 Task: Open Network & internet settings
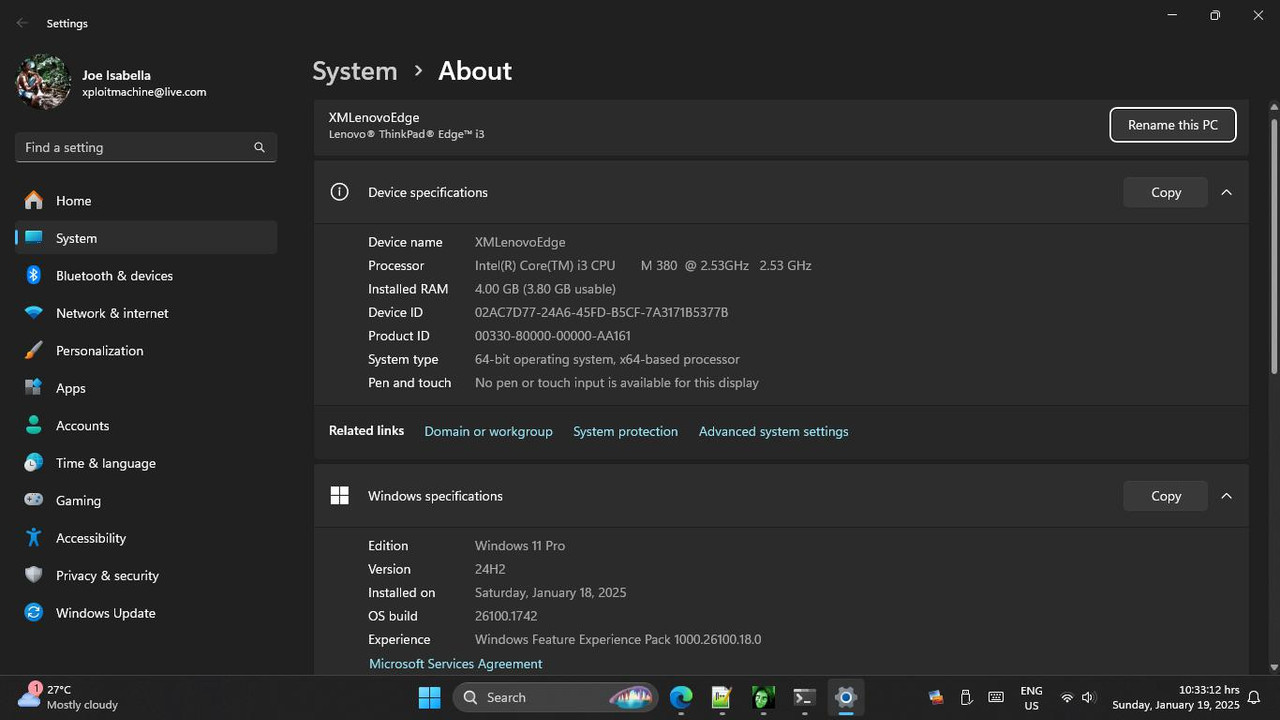click(x=112, y=313)
